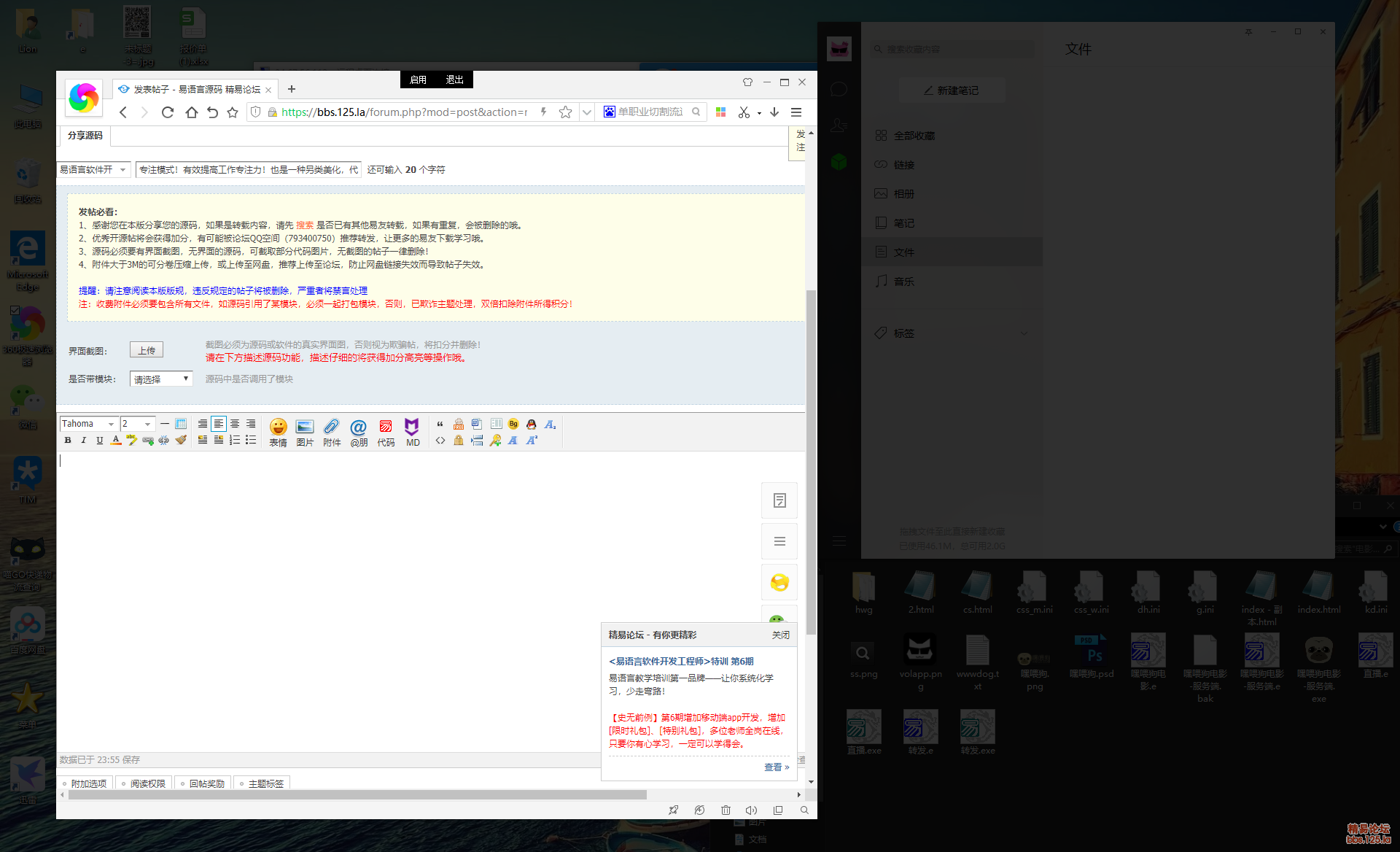Toggle underline text formatting
This screenshot has height=852, width=1400.
click(100, 440)
